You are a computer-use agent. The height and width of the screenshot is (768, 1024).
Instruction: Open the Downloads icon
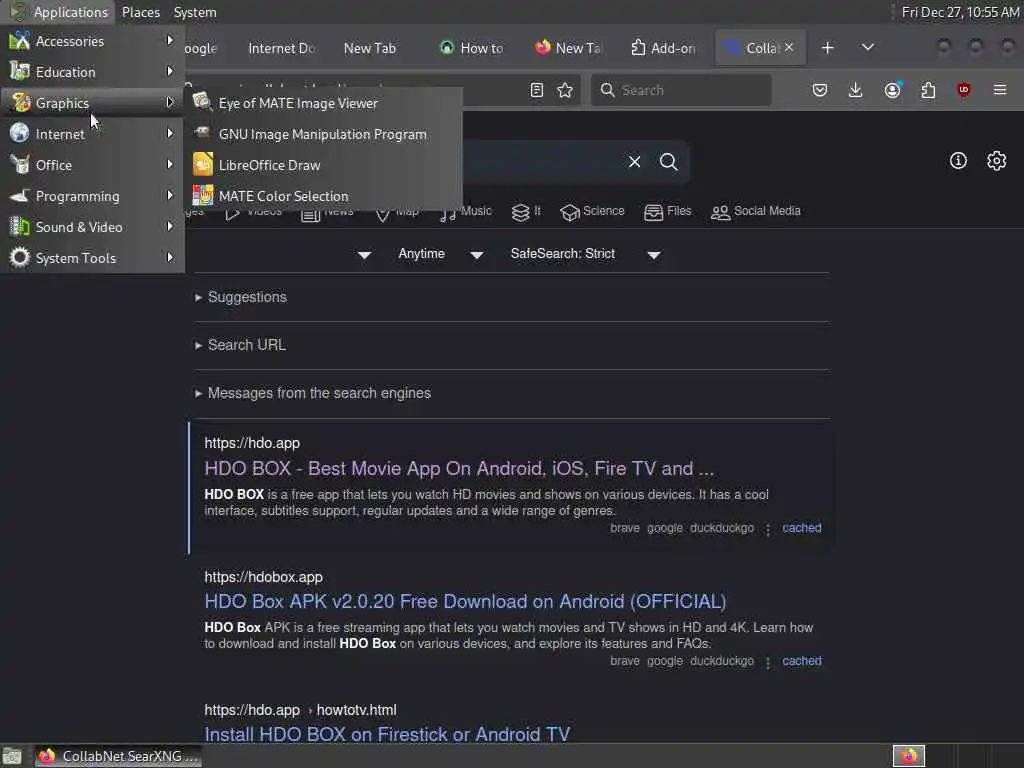point(856,90)
